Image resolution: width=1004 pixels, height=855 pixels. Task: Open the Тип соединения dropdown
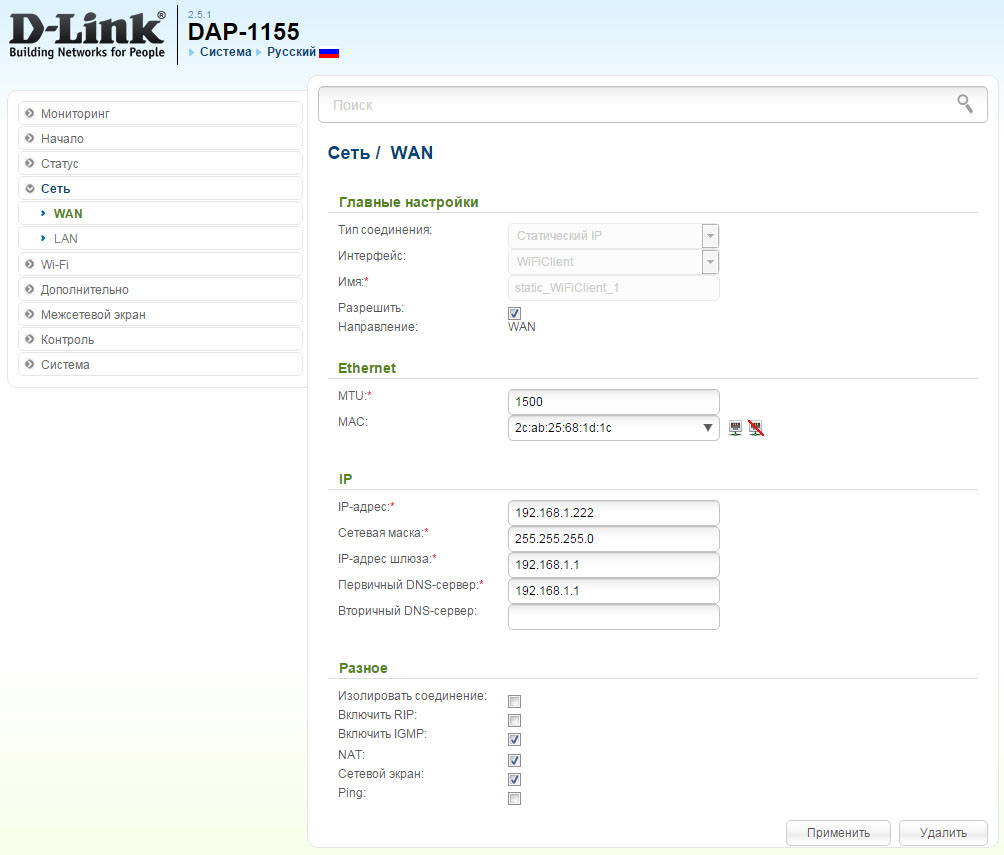tap(710, 236)
